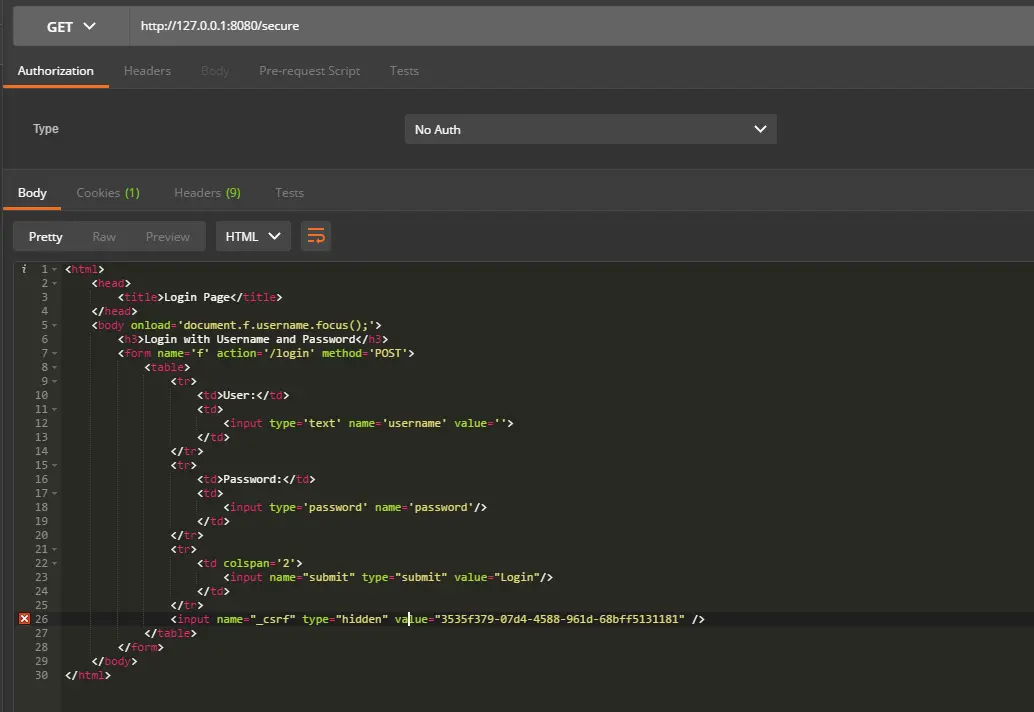Open the response Cookies (1) tab
The width and height of the screenshot is (1034, 712).
108,193
